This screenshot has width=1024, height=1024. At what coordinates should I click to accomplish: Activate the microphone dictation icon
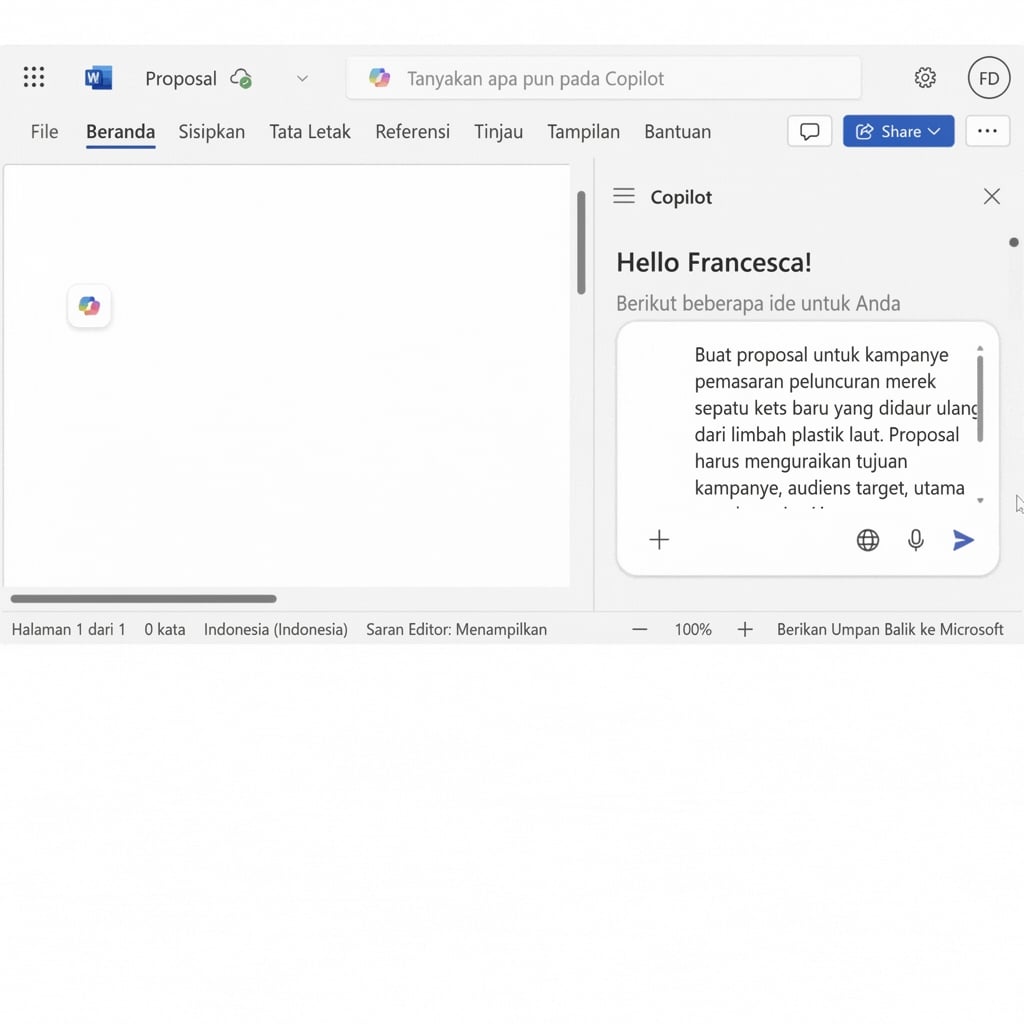pos(915,540)
